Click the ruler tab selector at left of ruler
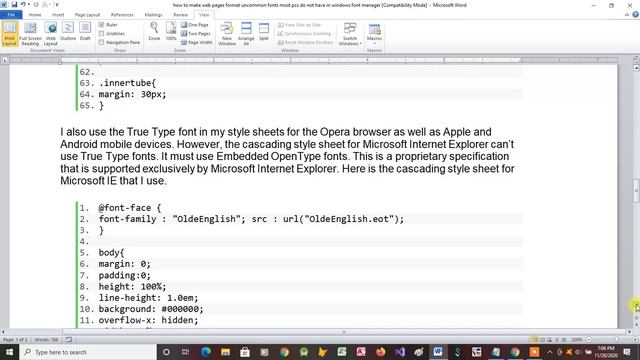Image resolution: width=640 pixels, height=360 pixels. point(4,60)
